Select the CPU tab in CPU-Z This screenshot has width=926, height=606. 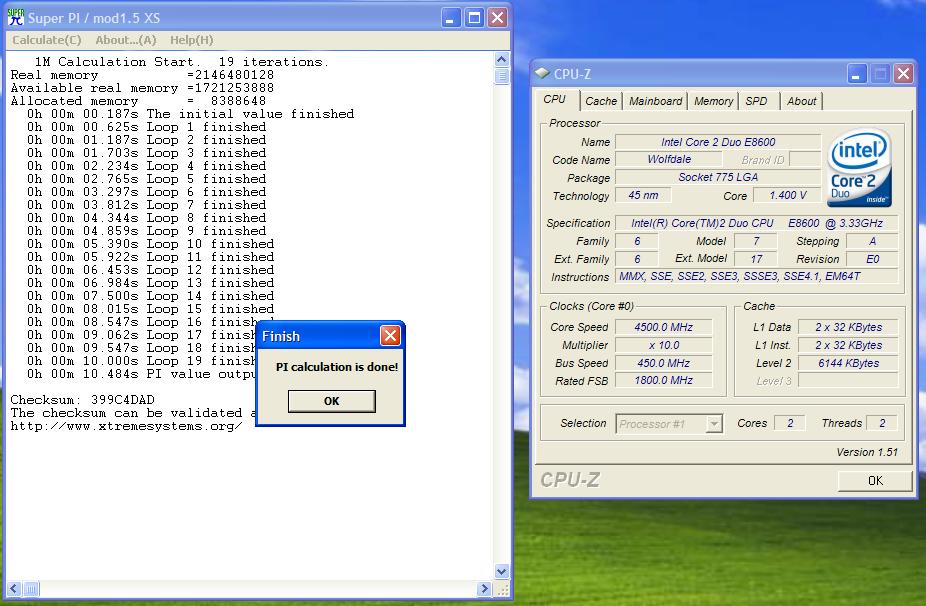(555, 100)
